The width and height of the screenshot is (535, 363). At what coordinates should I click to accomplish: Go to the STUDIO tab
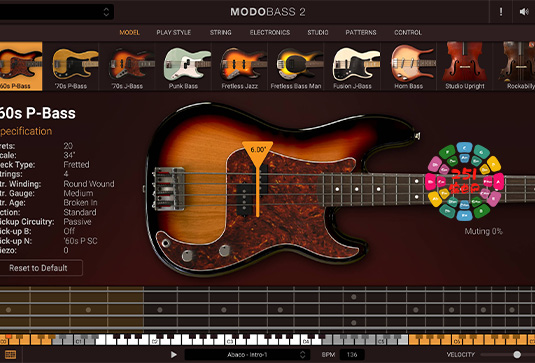click(x=318, y=32)
